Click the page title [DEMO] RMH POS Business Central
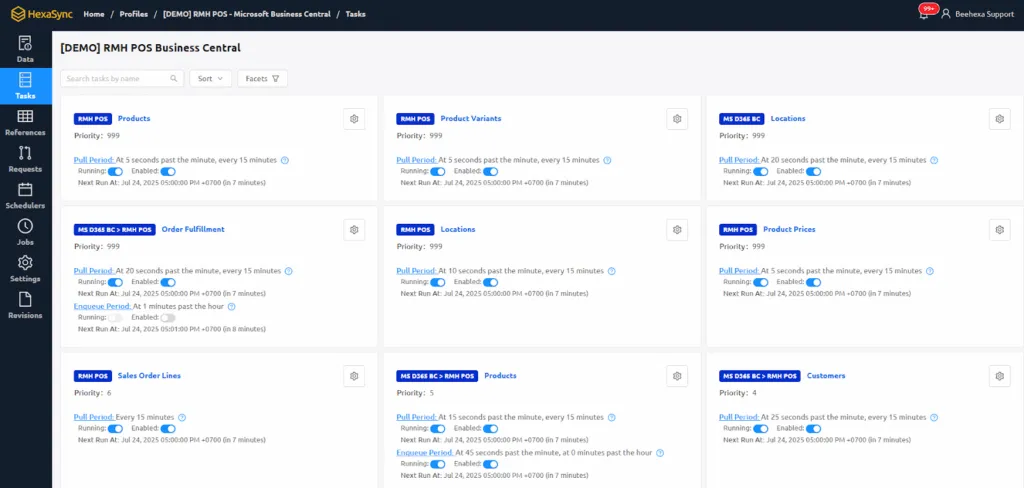This screenshot has width=1024, height=488. (150, 48)
